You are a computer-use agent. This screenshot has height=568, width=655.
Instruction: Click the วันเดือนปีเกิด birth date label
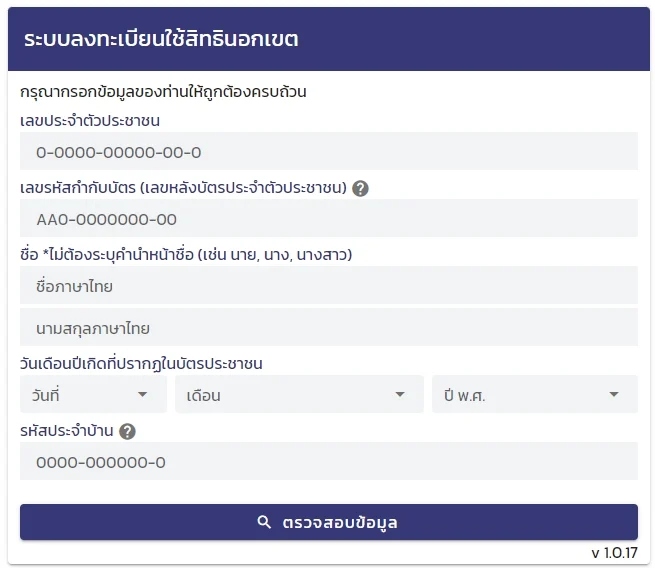pyautogui.click(x=148, y=363)
